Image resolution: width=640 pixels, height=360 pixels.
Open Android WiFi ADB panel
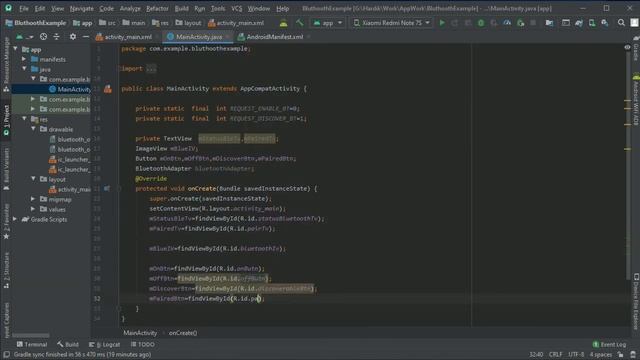pyautogui.click(x=636, y=100)
